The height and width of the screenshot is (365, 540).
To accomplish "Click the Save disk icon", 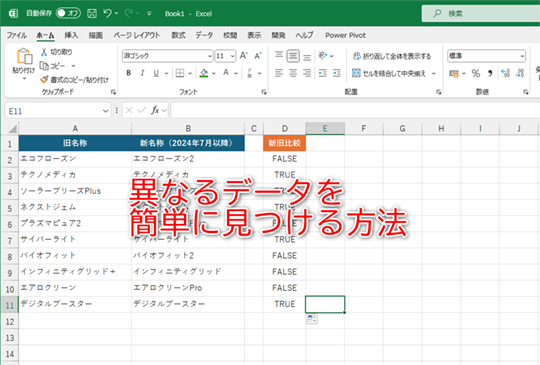I will (x=92, y=13).
